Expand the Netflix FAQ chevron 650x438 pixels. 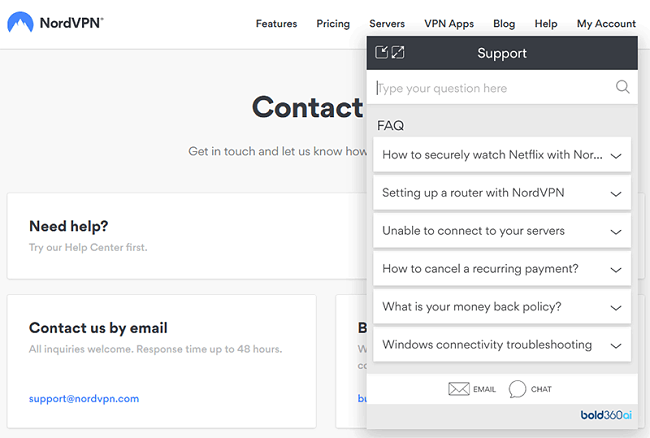(616, 156)
